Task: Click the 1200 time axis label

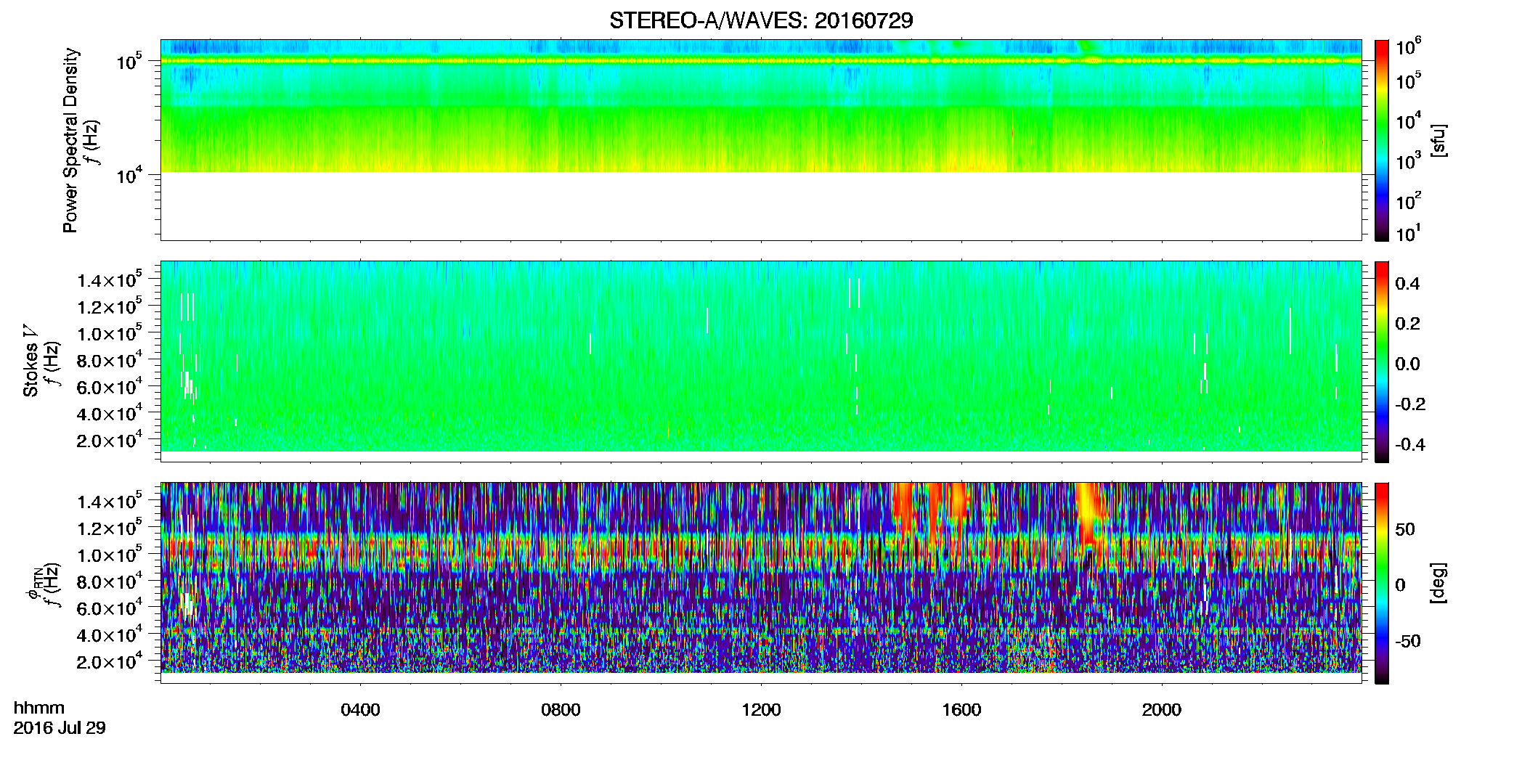Action: point(761,709)
